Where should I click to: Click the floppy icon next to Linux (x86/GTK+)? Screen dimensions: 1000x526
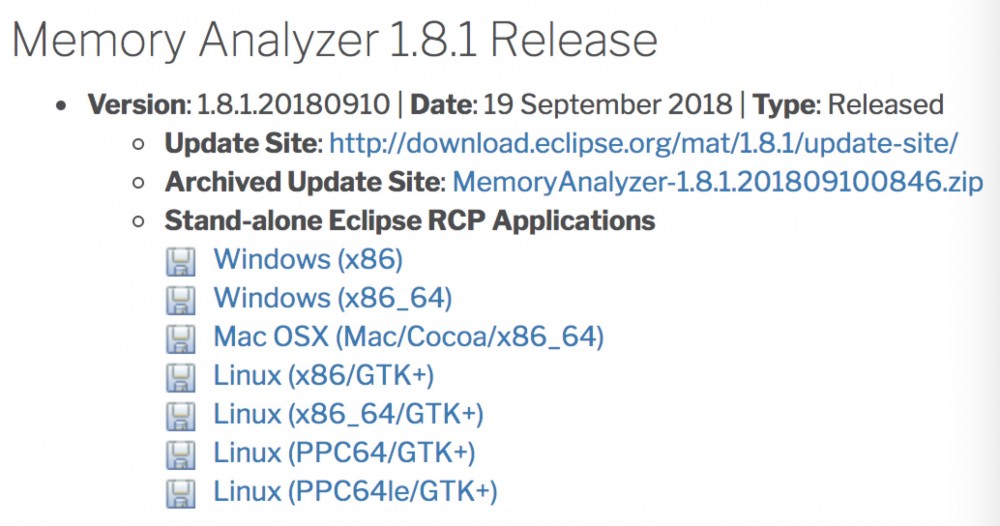point(180,376)
